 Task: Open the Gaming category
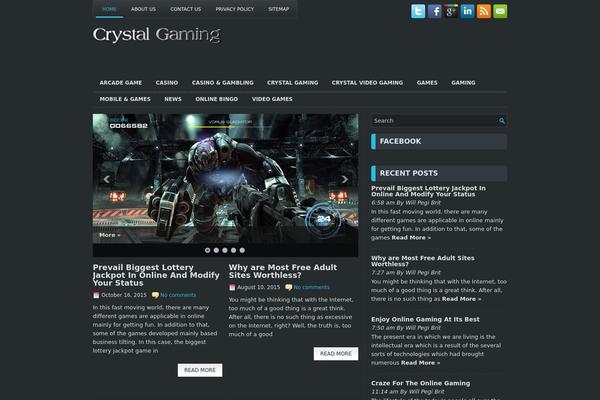(x=463, y=83)
